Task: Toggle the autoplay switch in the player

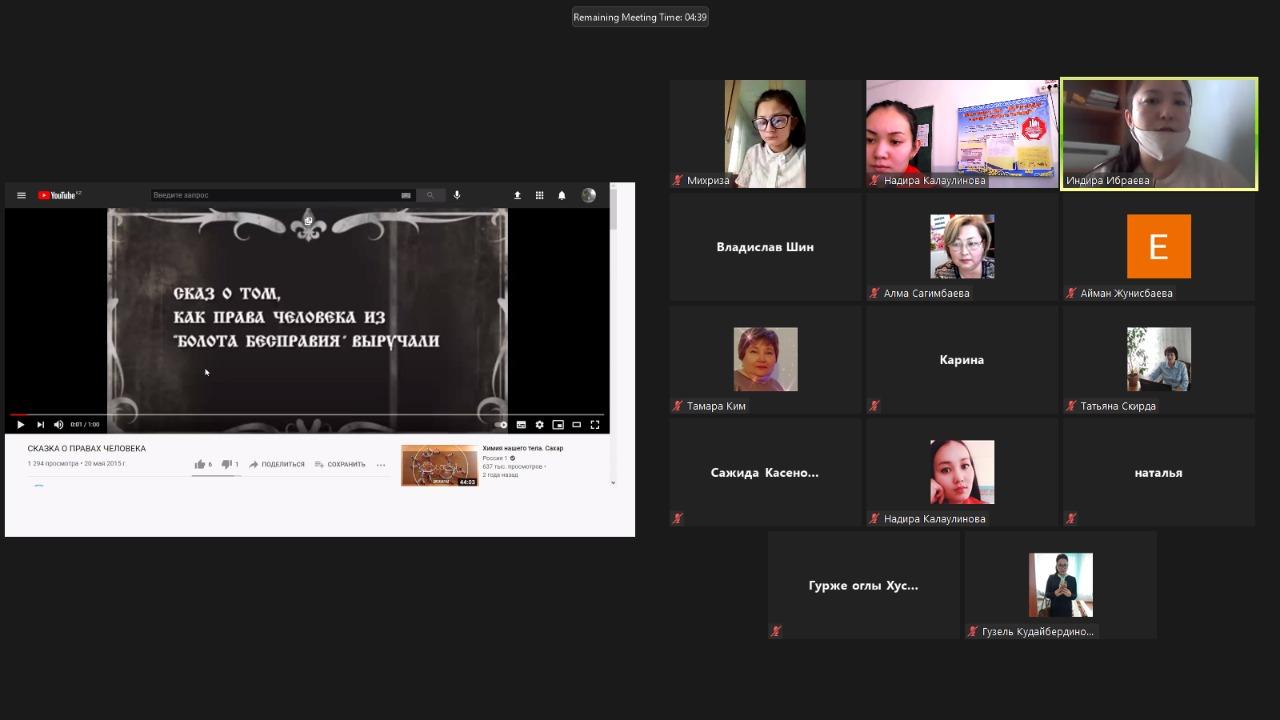Action: click(501, 425)
